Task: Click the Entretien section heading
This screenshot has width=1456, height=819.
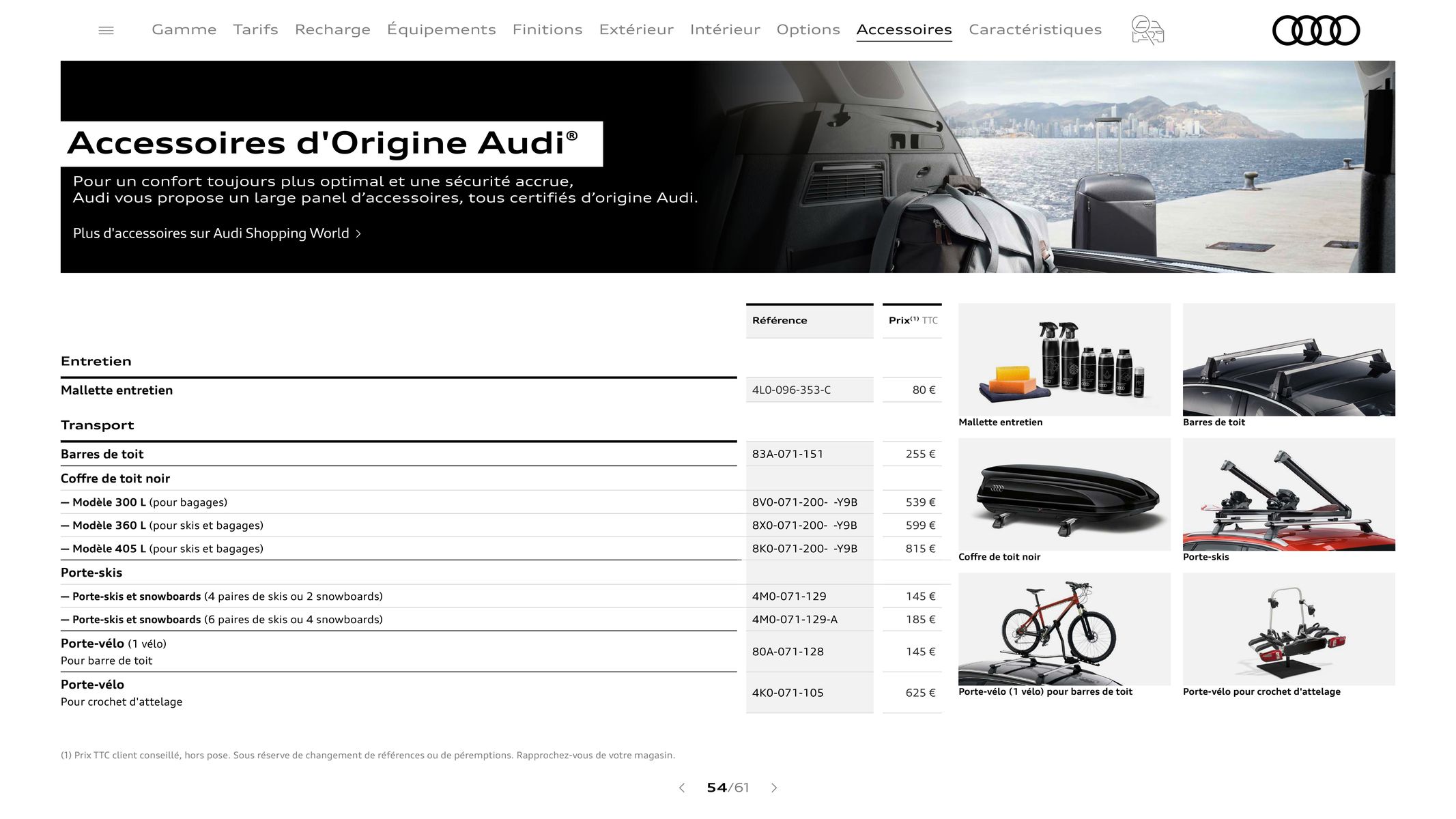Action: [96, 361]
